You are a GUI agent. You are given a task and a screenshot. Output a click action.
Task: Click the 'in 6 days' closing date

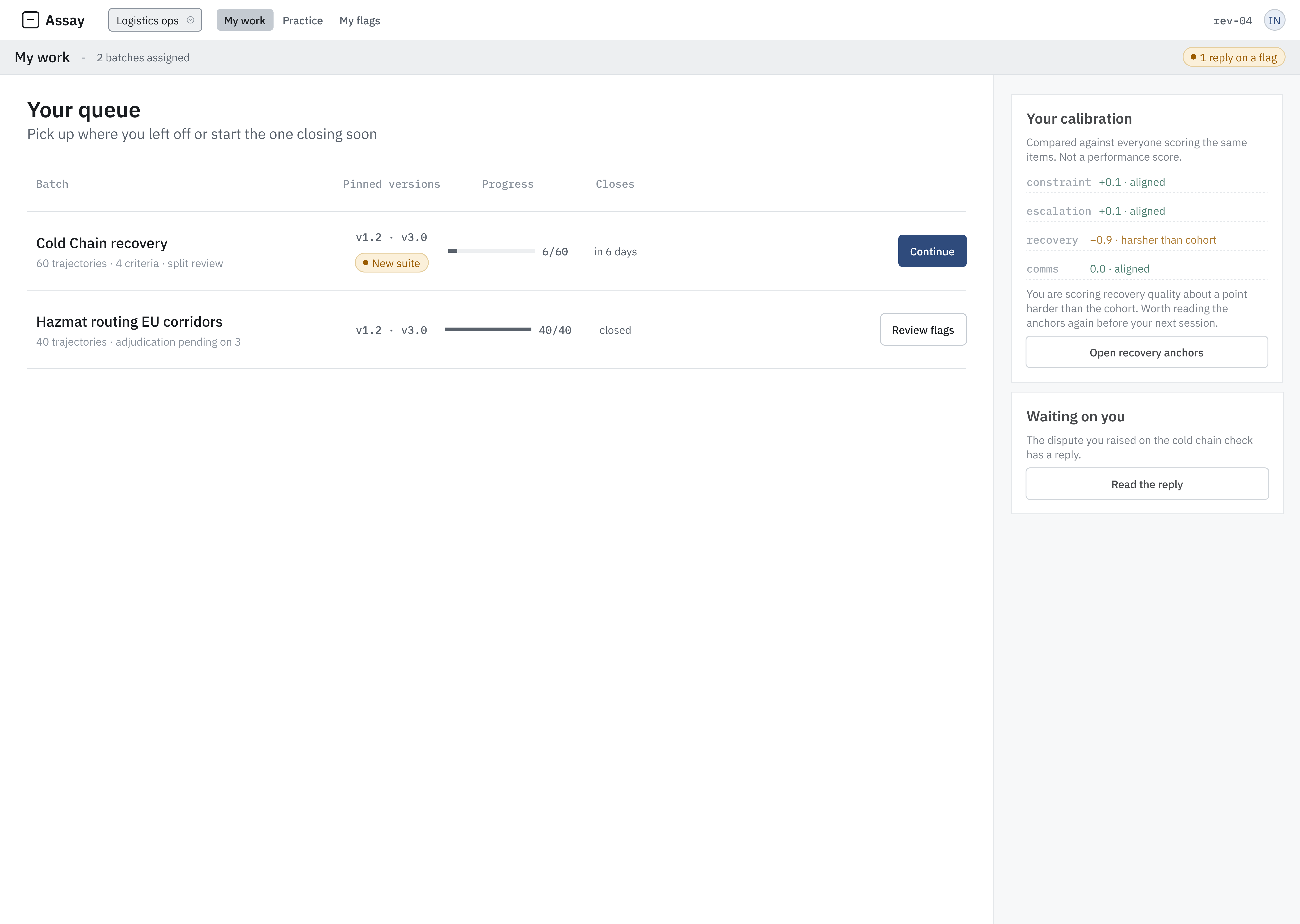[x=615, y=252]
